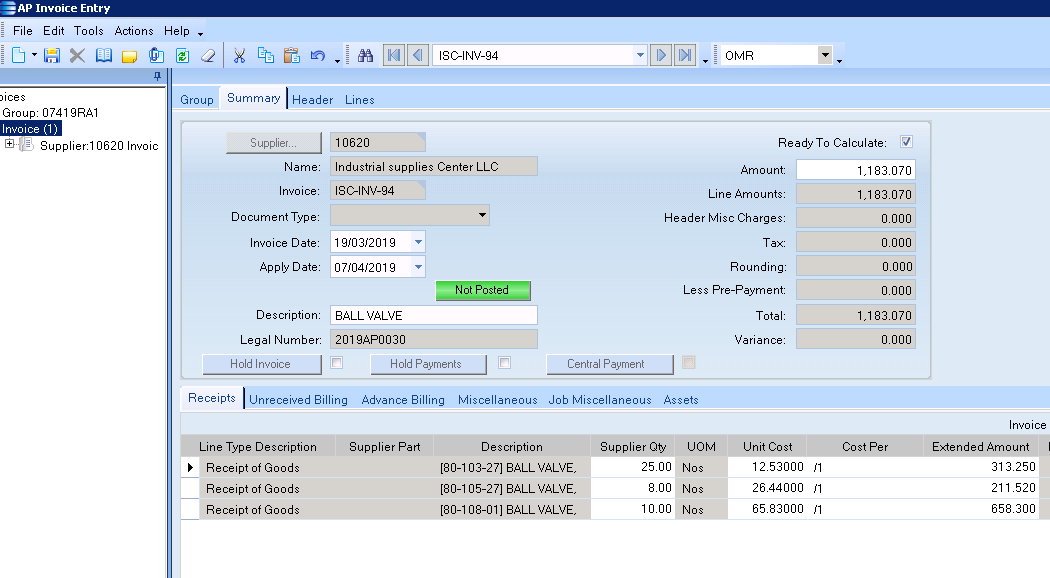Switch to the Lines tab

pyautogui.click(x=360, y=100)
